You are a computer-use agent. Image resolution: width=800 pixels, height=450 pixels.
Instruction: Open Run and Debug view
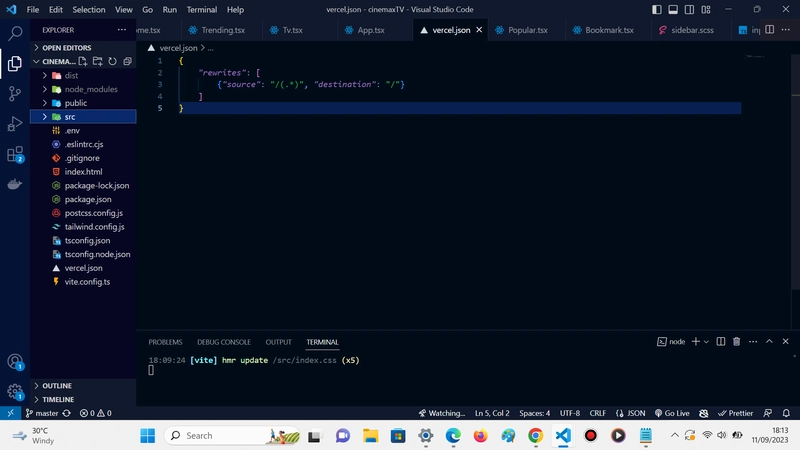point(15,123)
